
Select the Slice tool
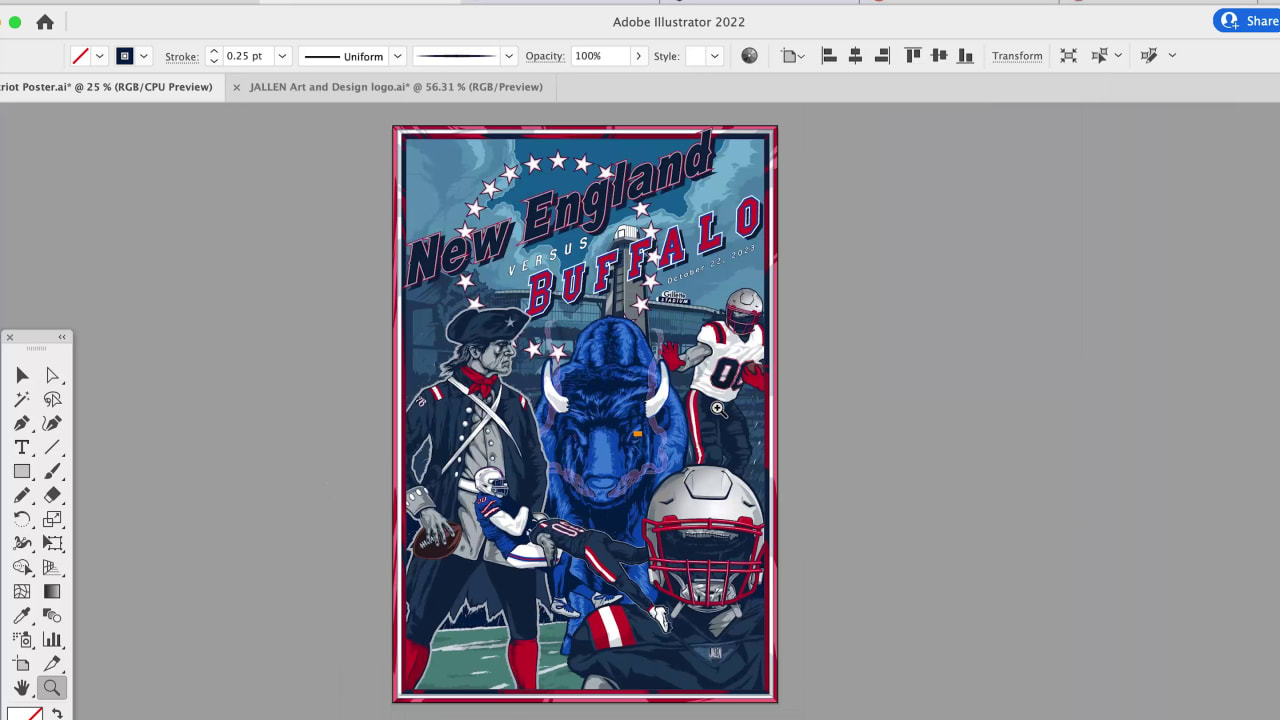[x=53, y=663]
